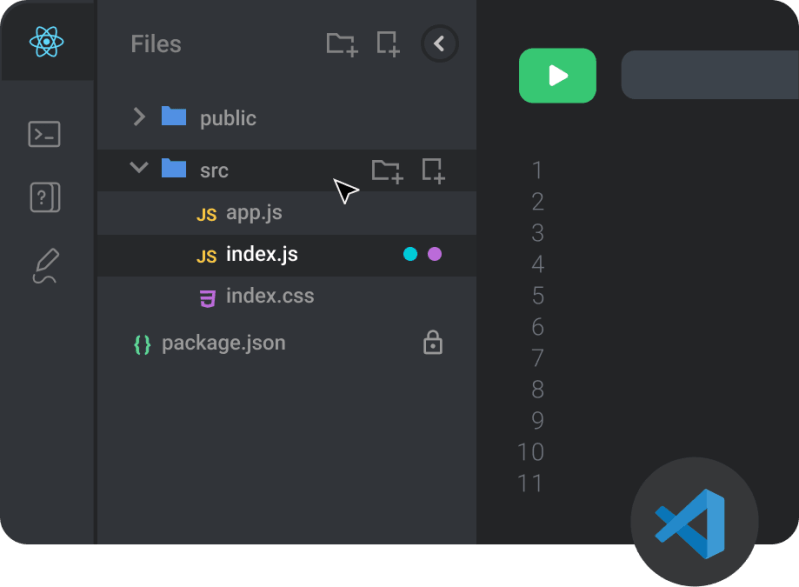Click the JS icon beside index.js
799x587 pixels.
coord(206,256)
